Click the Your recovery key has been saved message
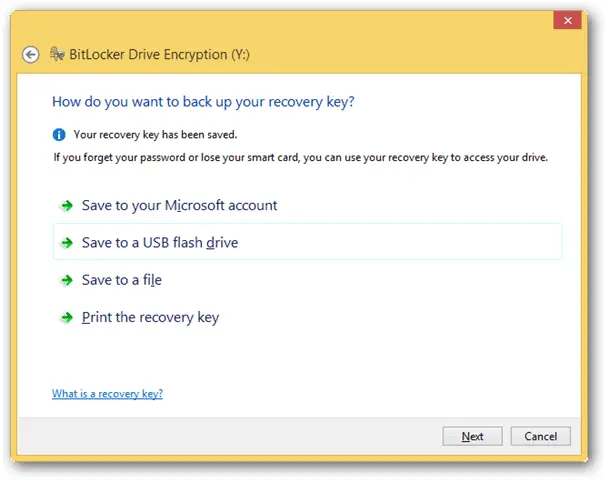 point(155,134)
